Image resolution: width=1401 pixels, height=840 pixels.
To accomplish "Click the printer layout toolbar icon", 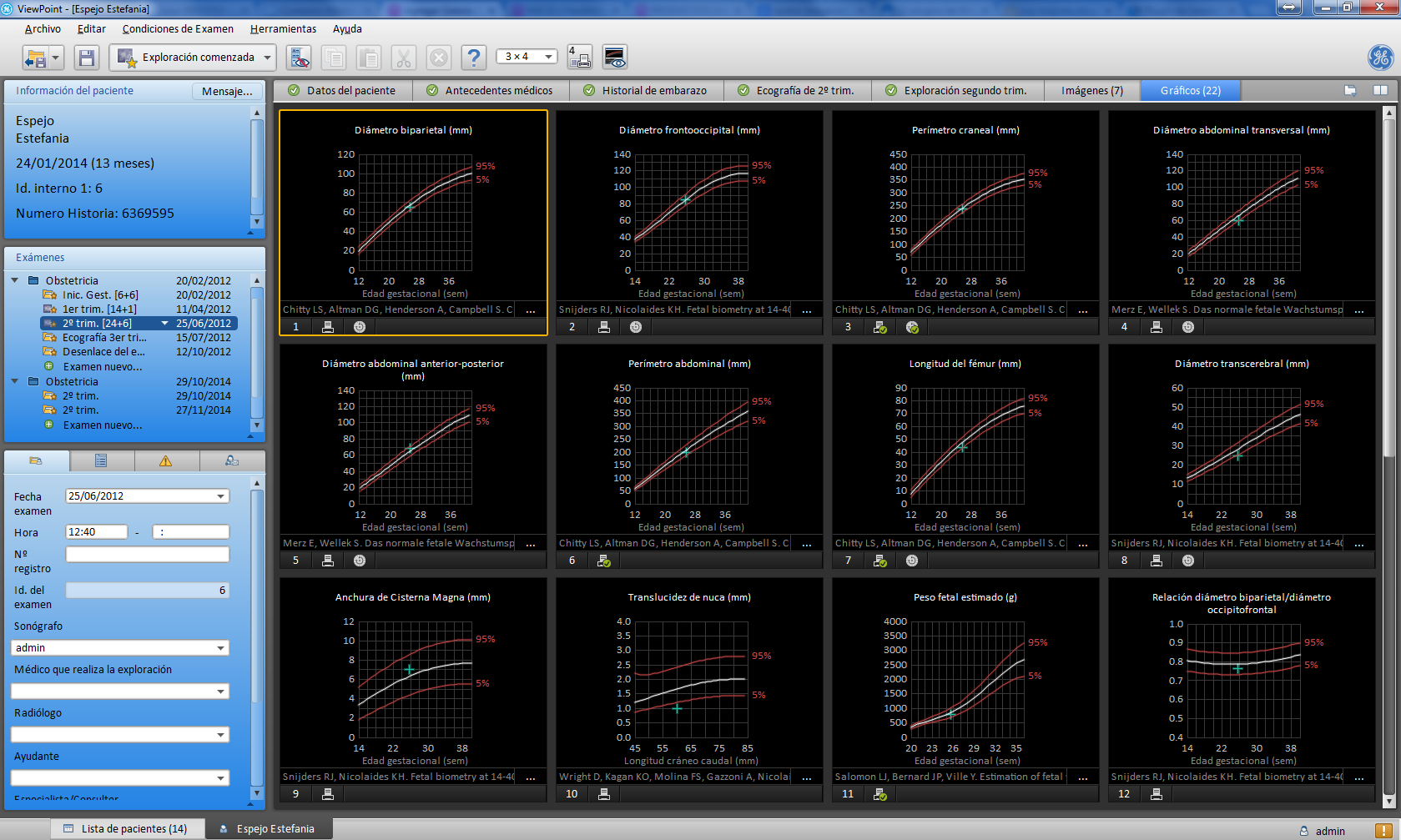I will click(580, 58).
